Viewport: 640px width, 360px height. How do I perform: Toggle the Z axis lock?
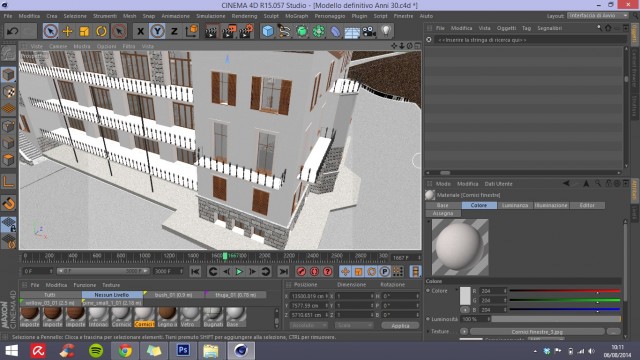coord(174,31)
